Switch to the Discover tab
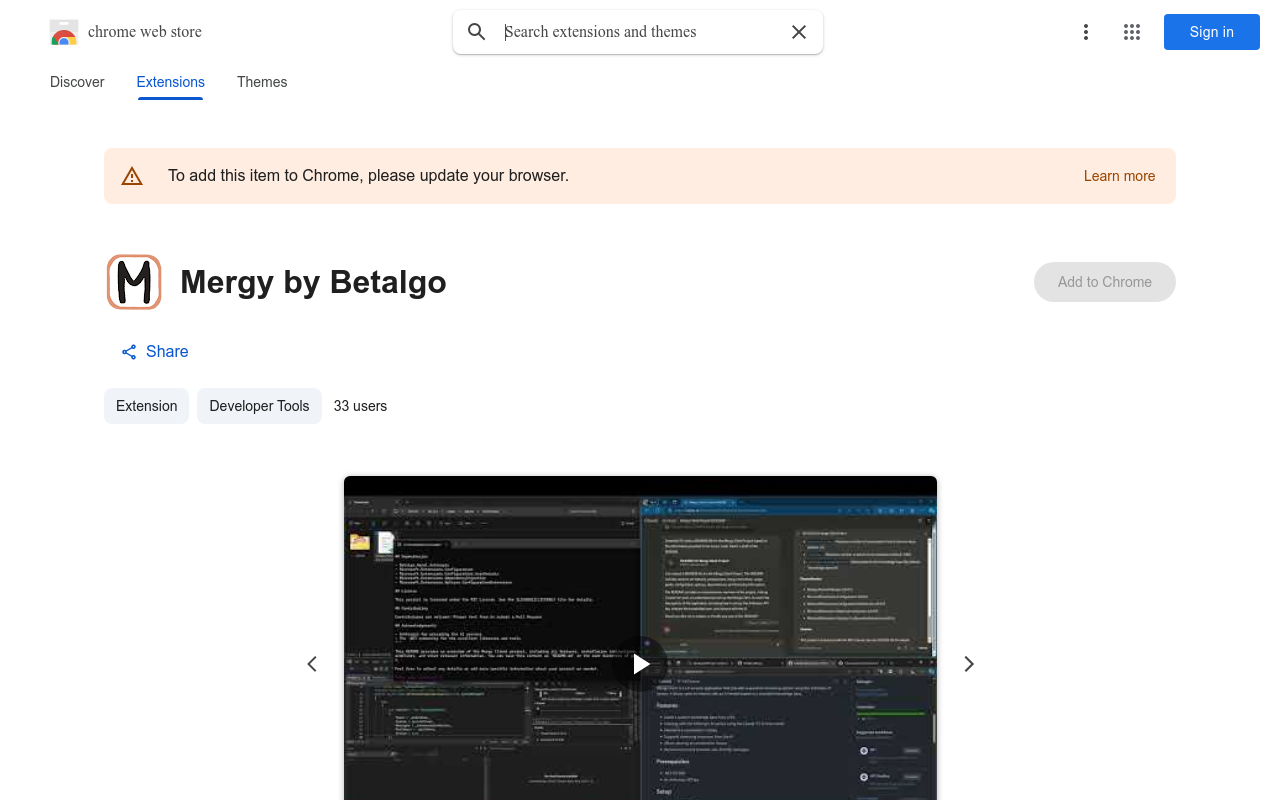This screenshot has width=1280, height=800. pyautogui.click(x=77, y=82)
